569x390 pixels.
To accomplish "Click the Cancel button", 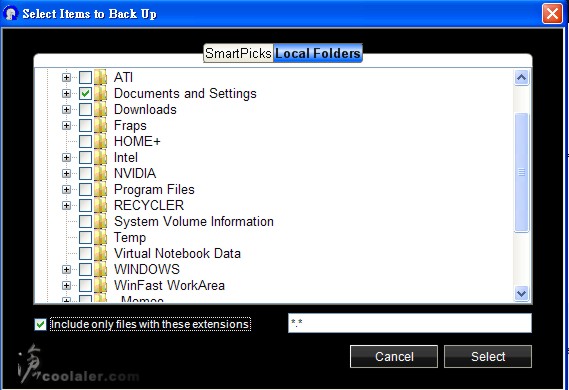I will pos(394,356).
